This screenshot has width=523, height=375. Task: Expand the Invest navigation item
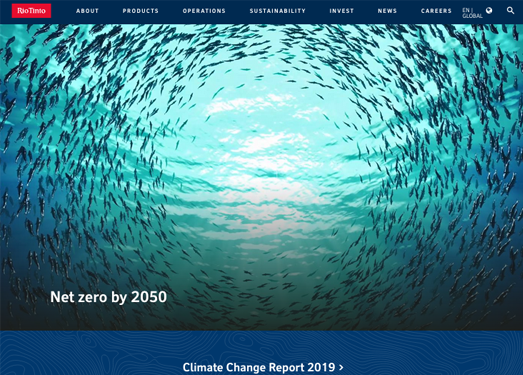coord(342,11)
